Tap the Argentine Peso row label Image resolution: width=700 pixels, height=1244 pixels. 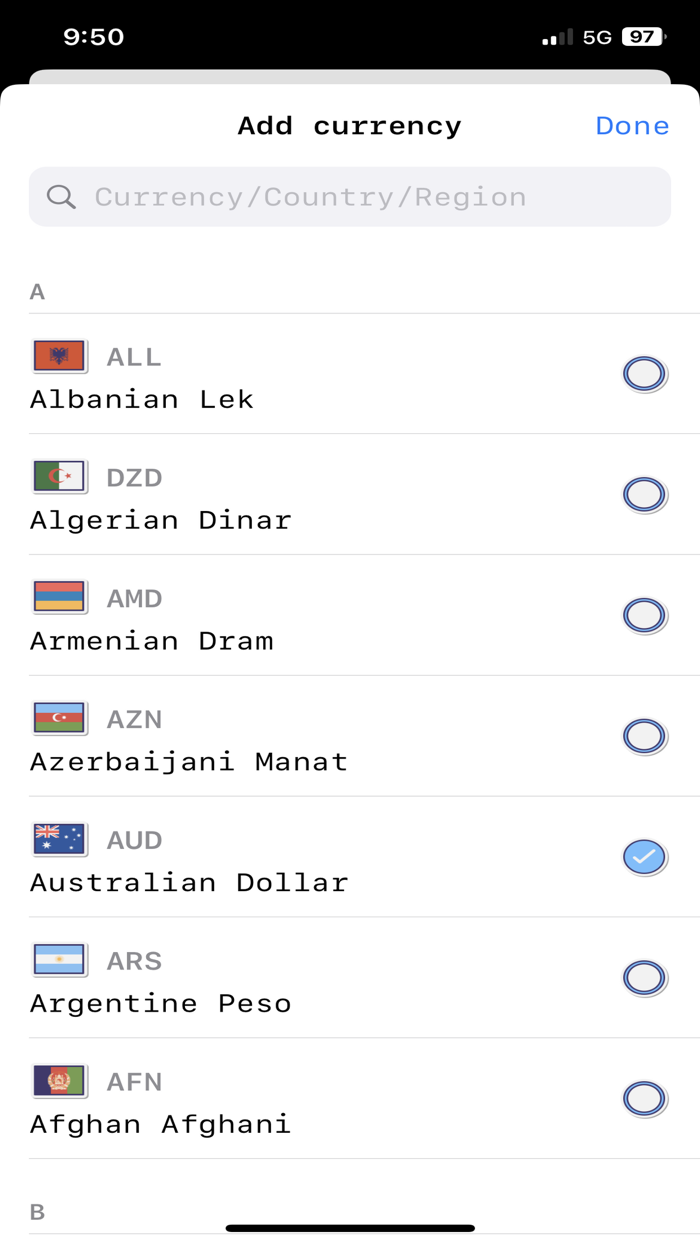[160, 1002]
